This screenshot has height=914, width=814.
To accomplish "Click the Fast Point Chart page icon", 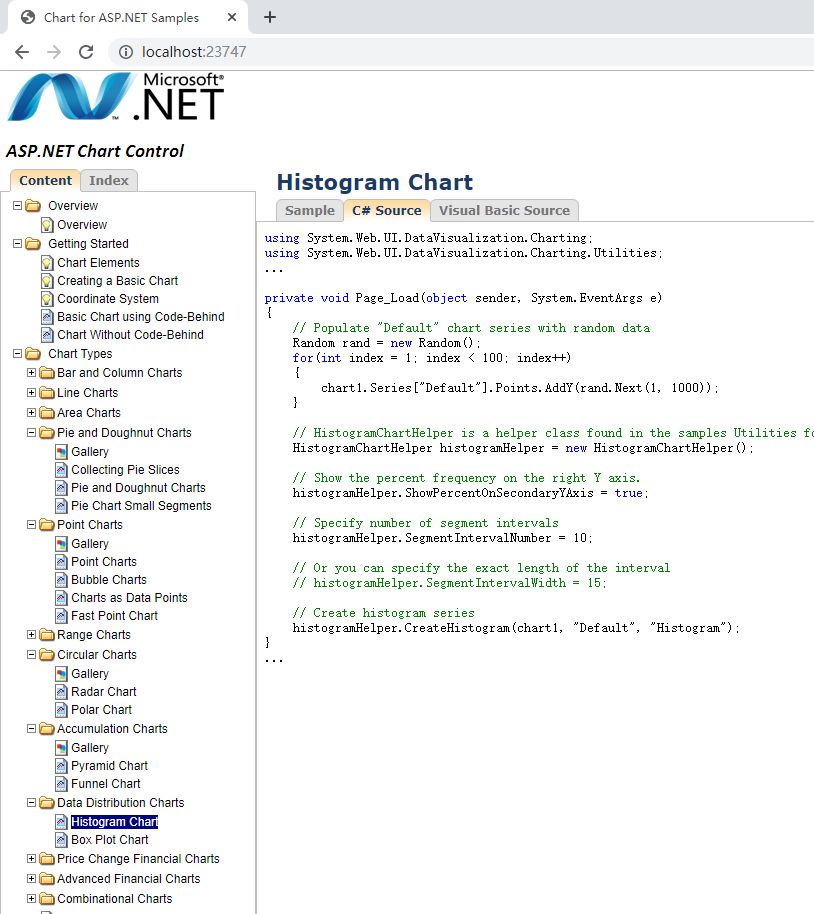I will (x=61, y=616).
